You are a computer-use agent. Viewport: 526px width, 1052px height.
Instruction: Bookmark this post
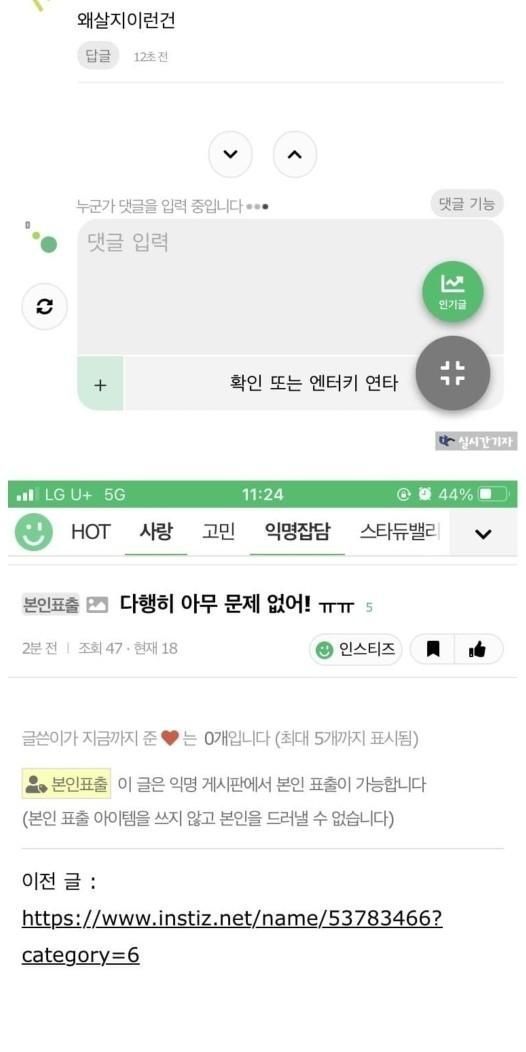[433, 649]
